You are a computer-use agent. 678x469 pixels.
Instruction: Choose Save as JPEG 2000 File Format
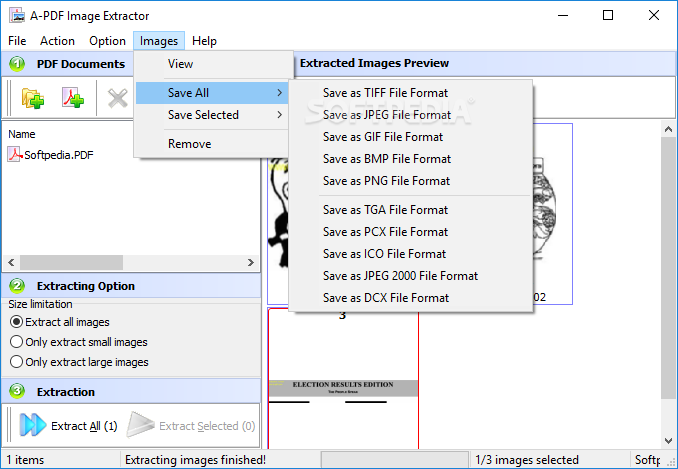[410, 276]
